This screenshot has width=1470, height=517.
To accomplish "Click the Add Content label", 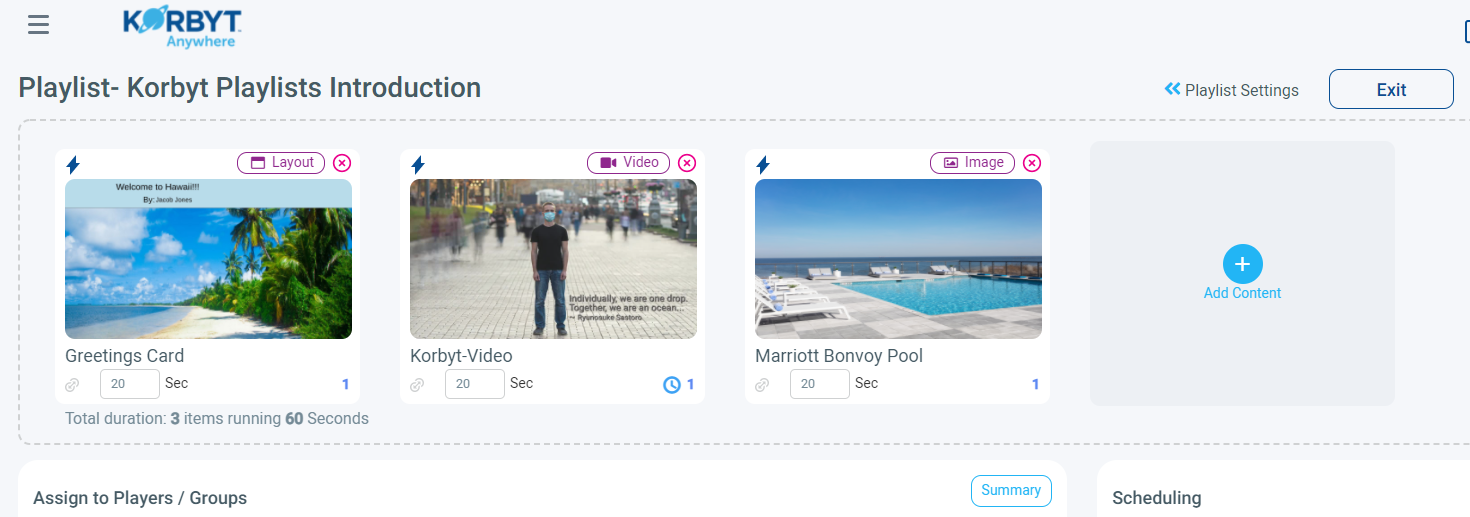I will [1242, 293].
